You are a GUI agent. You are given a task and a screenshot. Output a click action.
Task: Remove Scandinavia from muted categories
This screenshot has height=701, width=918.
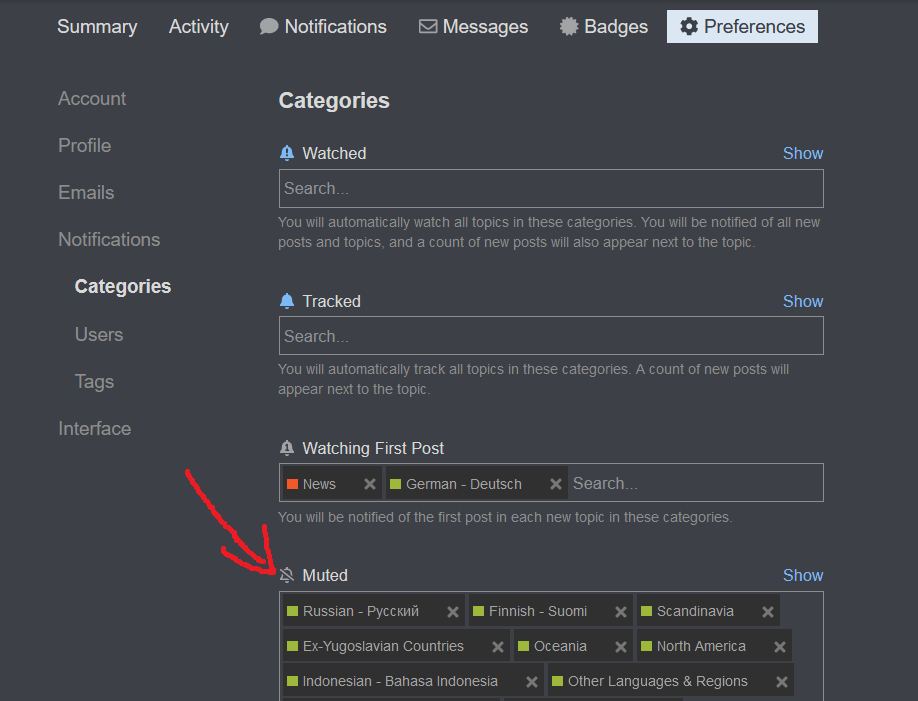coord(768,612)
